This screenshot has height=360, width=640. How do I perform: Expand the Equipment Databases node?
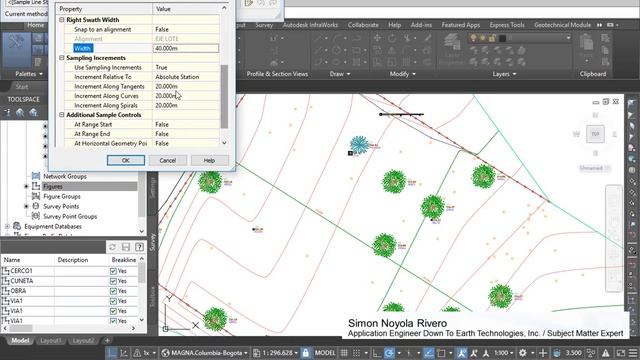pos(7,226)
